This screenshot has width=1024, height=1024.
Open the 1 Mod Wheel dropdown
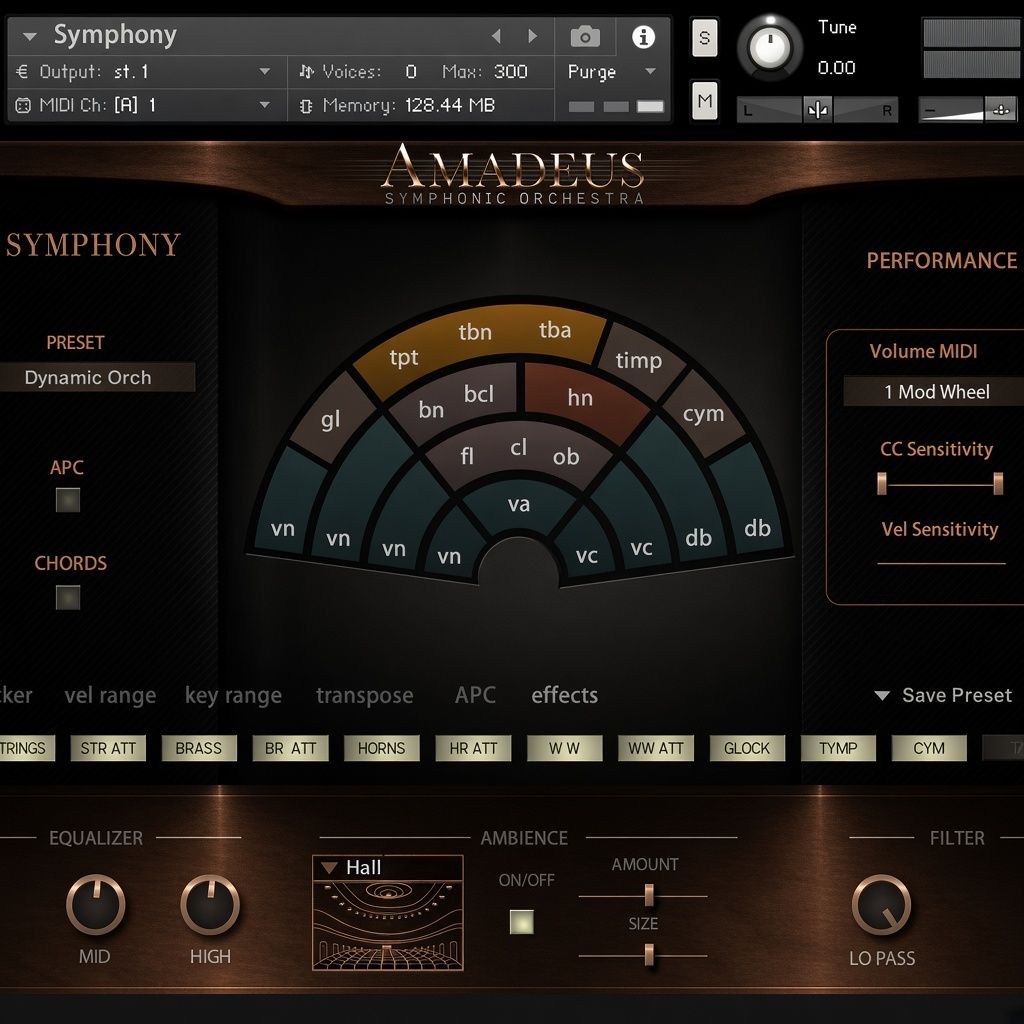pyautogui.click(x=936, y=392)
